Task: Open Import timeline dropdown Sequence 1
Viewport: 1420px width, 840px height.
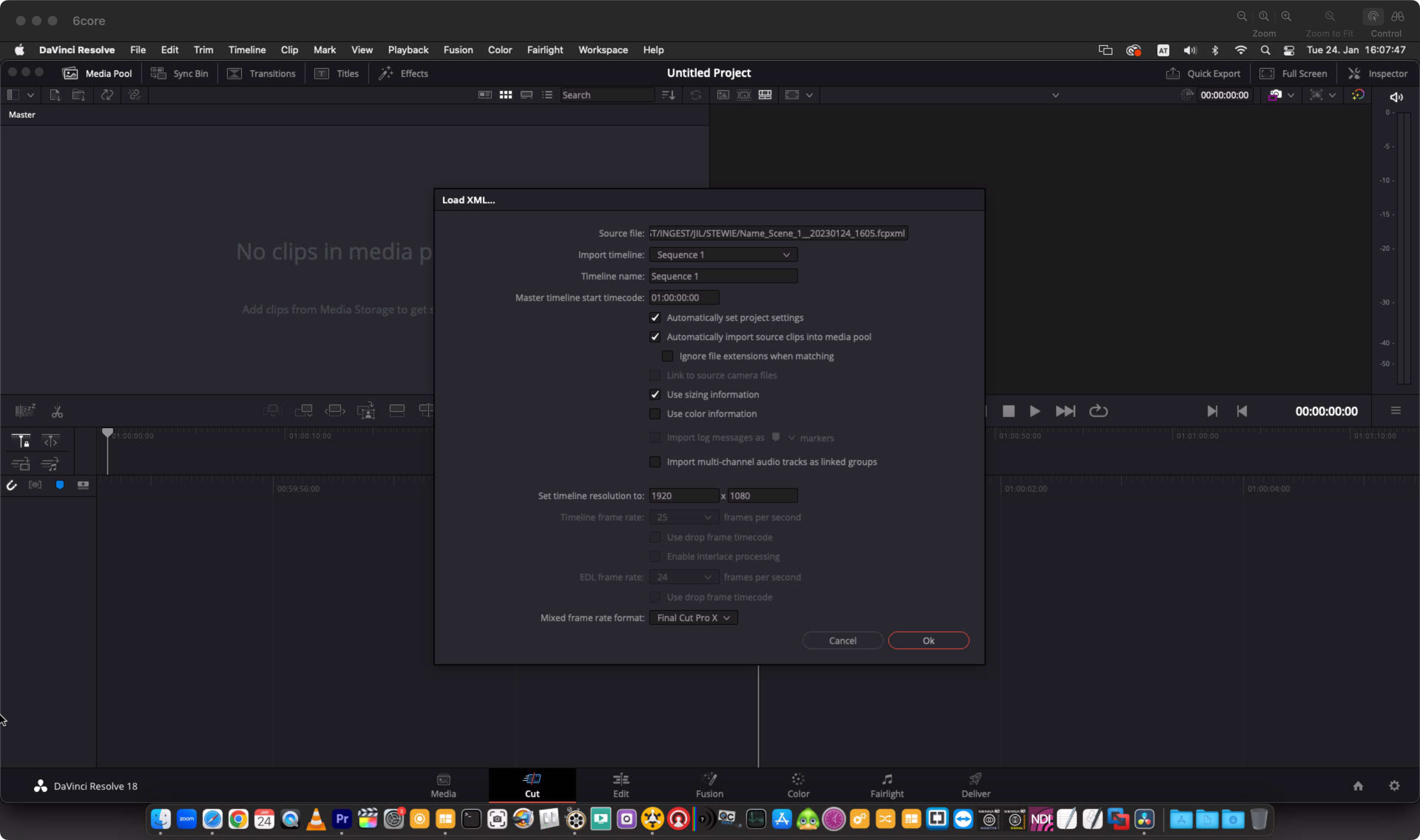Action: coord(723,255)
